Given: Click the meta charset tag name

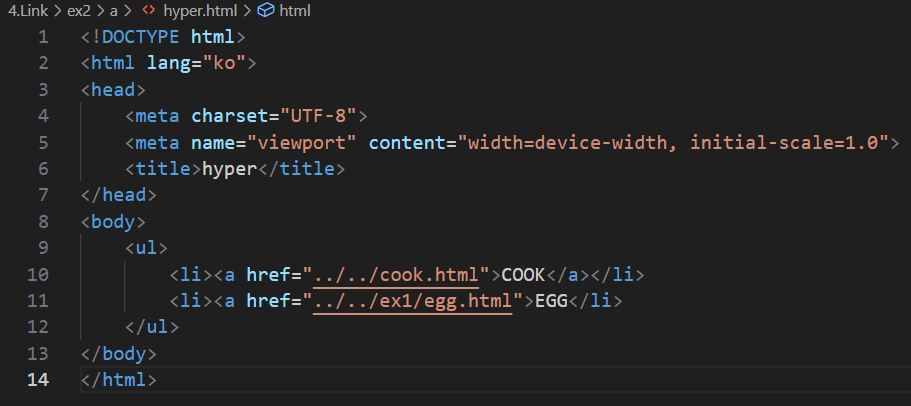Looking at the screenshot, I should [x=157, y=116].
